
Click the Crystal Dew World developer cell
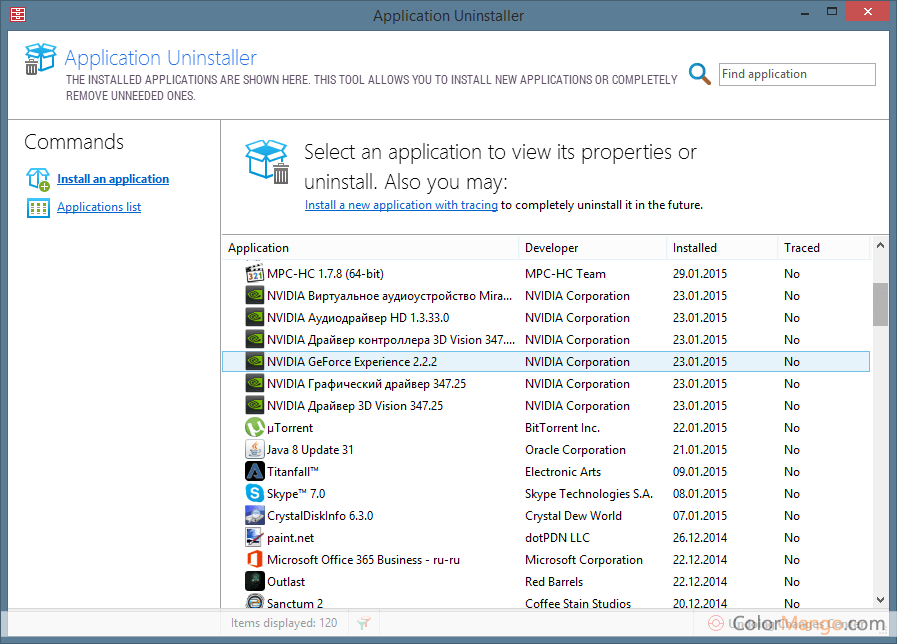573,516
